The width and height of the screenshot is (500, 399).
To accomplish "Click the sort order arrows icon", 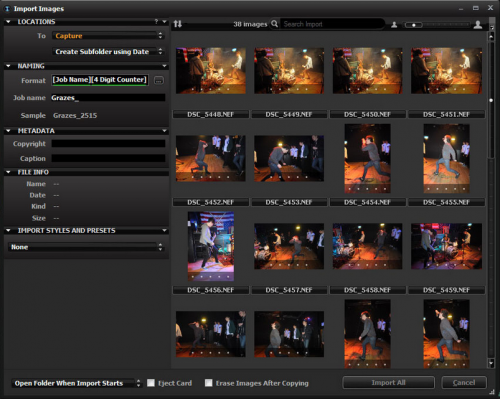I will point(178,24).
